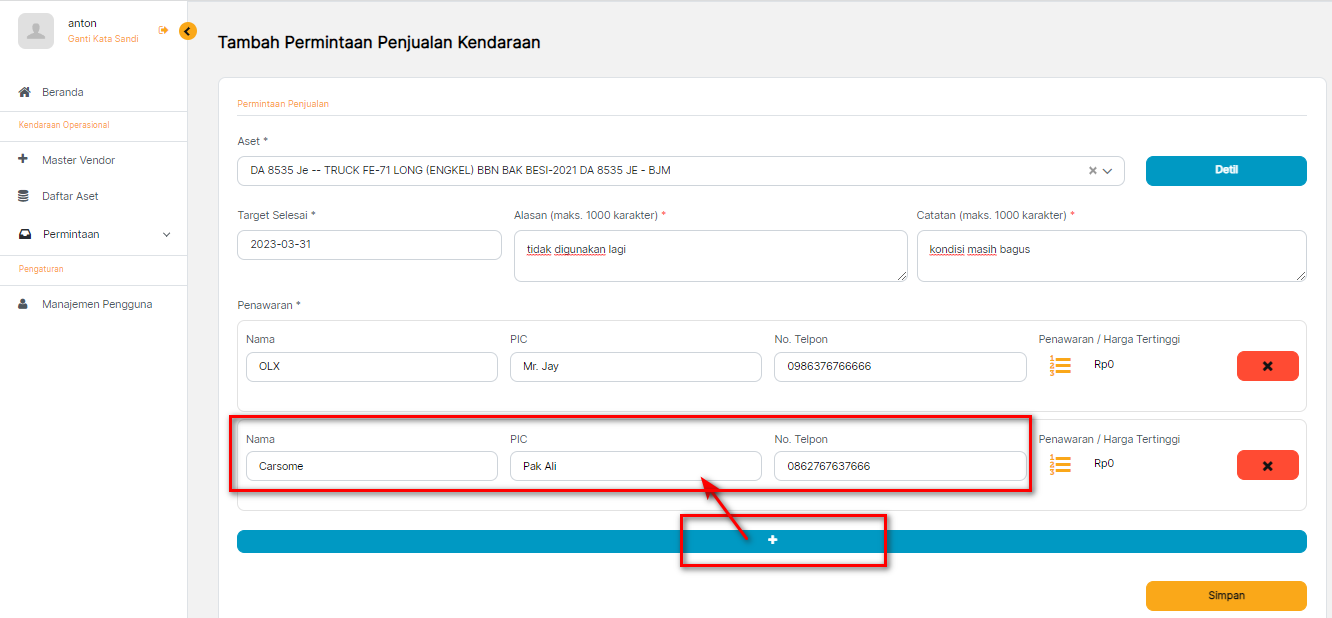This screenshot has width=1332, height=618.
Task: Focus the Target Selesai date field
Action: coord(369,245)
